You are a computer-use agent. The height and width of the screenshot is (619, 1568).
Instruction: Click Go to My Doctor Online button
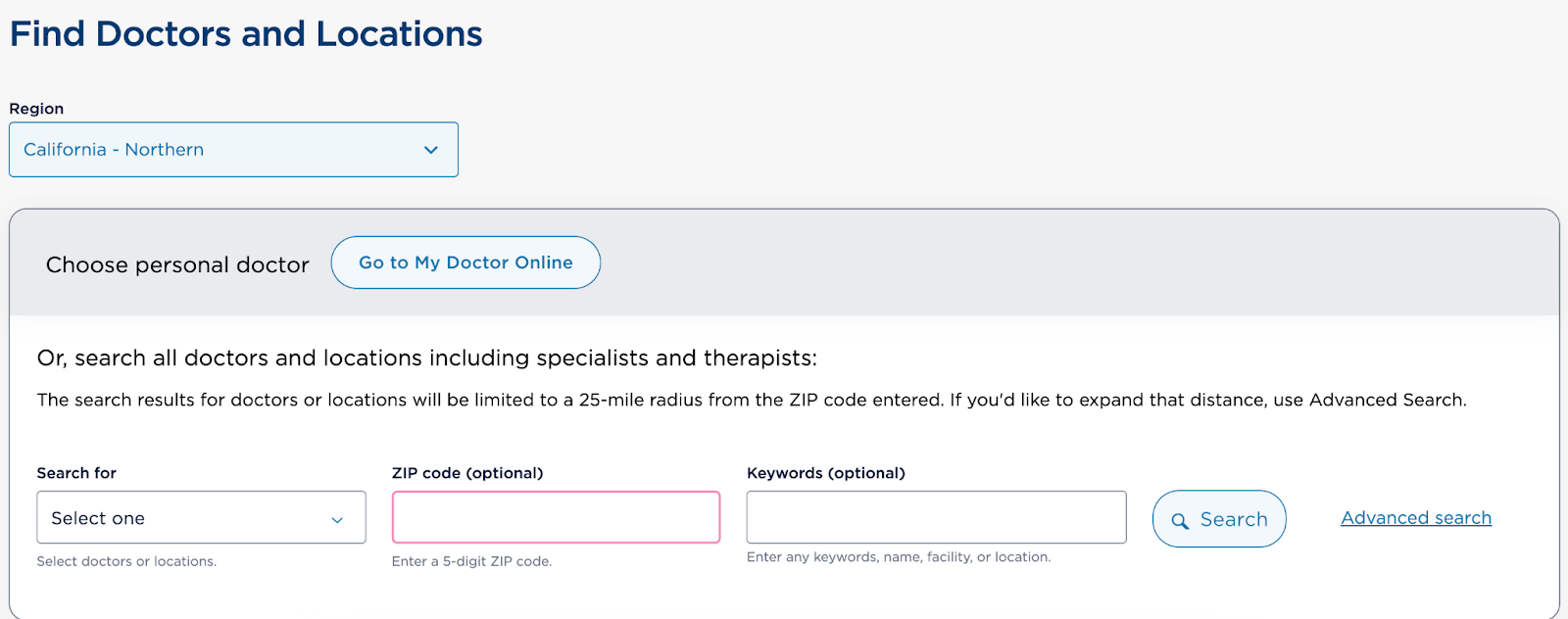click(465, 262)
